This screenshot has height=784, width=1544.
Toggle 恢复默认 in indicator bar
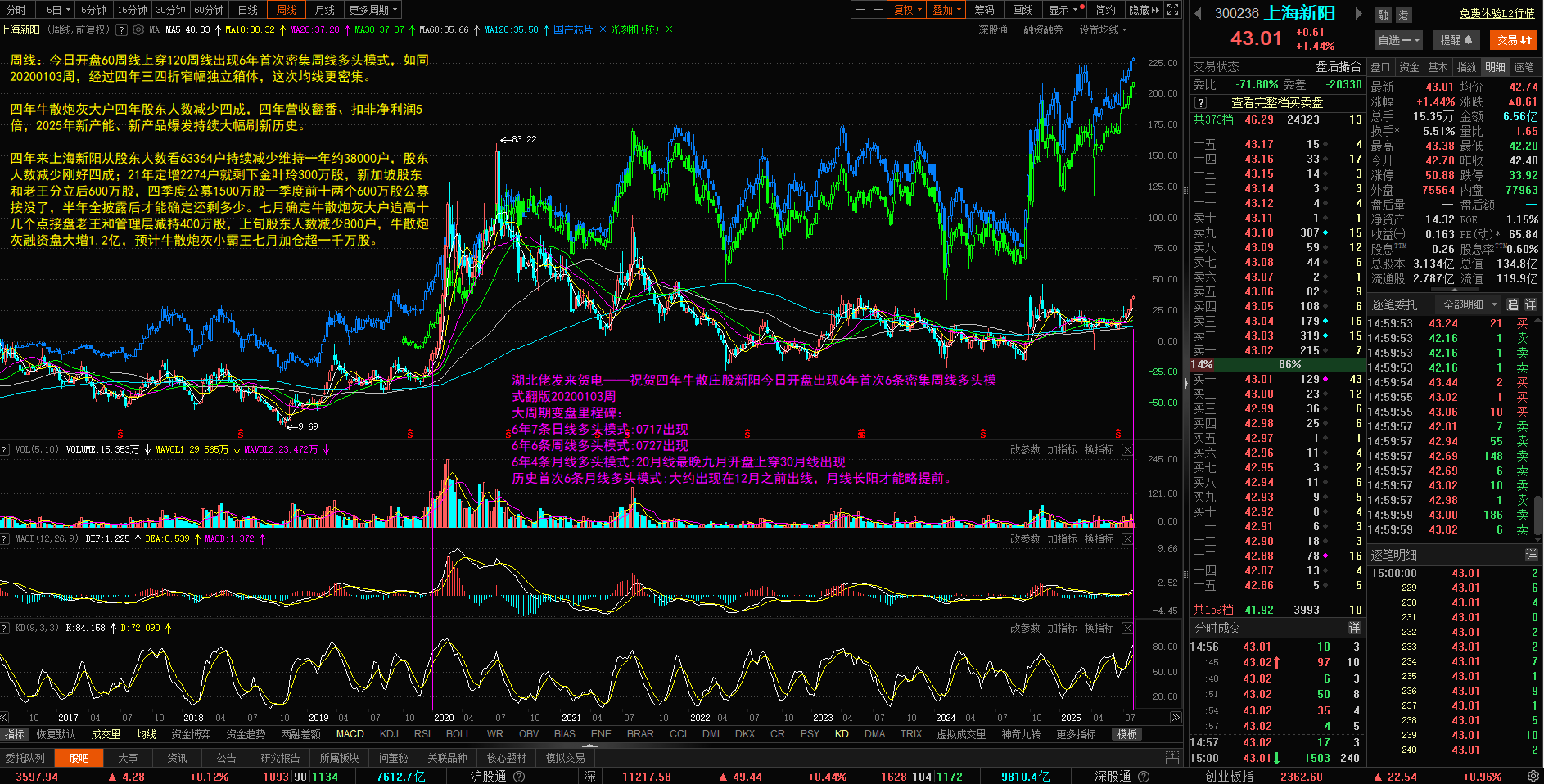[x=56, y=734]
